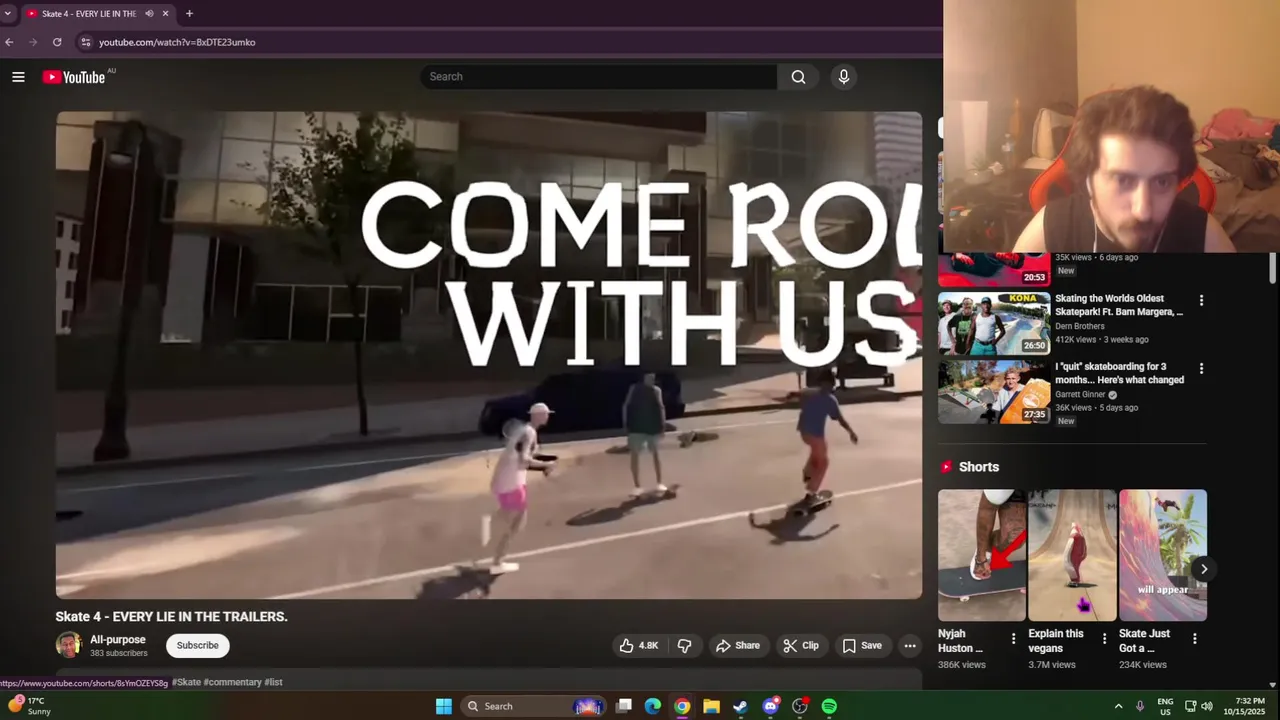Save the video to a playlist
This screenshot has height=720, width=1280.
tap(862, 646)
